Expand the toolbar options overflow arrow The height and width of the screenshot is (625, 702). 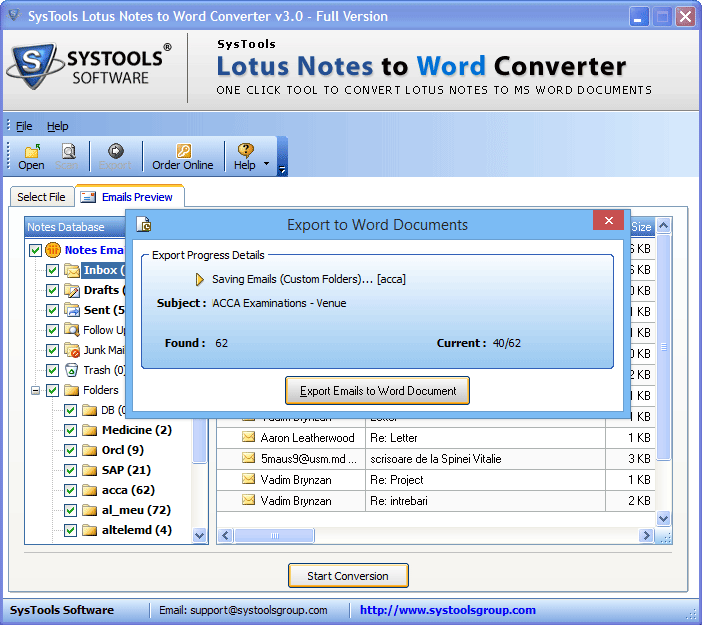(x=282, y=170)
